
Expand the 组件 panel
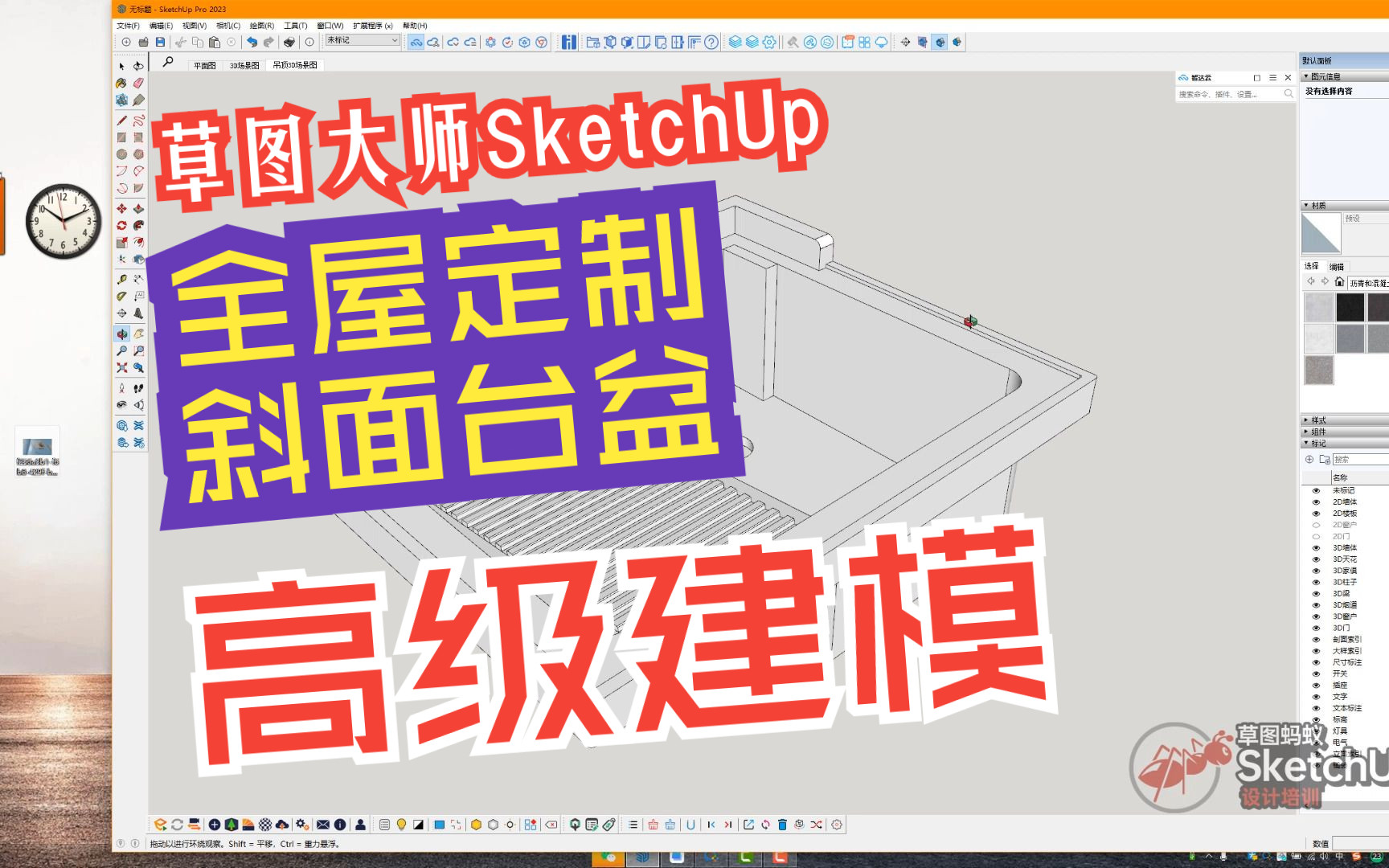tap(1305, 432)
